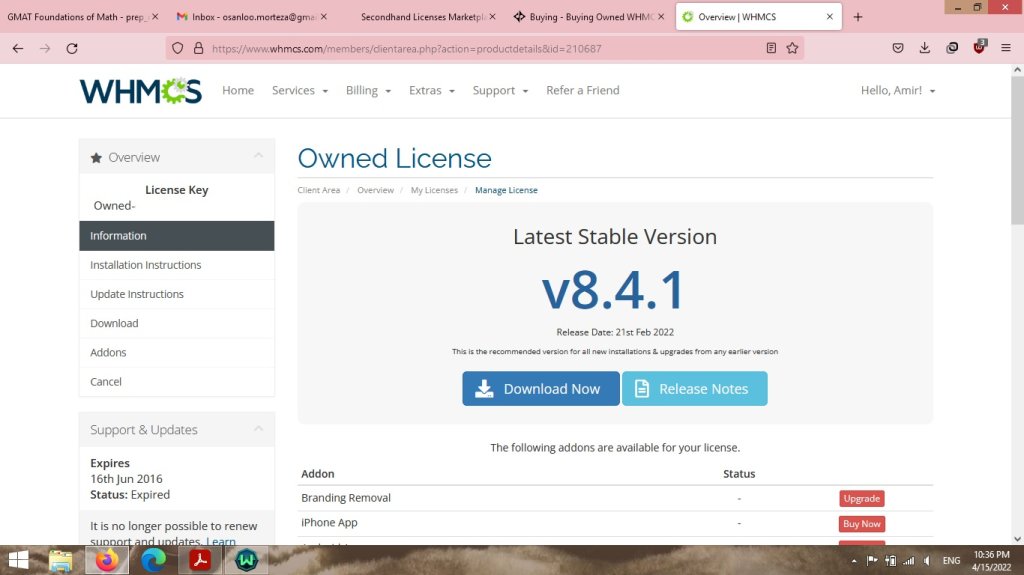Open the Download sidebar item

[x=176, y=323]
